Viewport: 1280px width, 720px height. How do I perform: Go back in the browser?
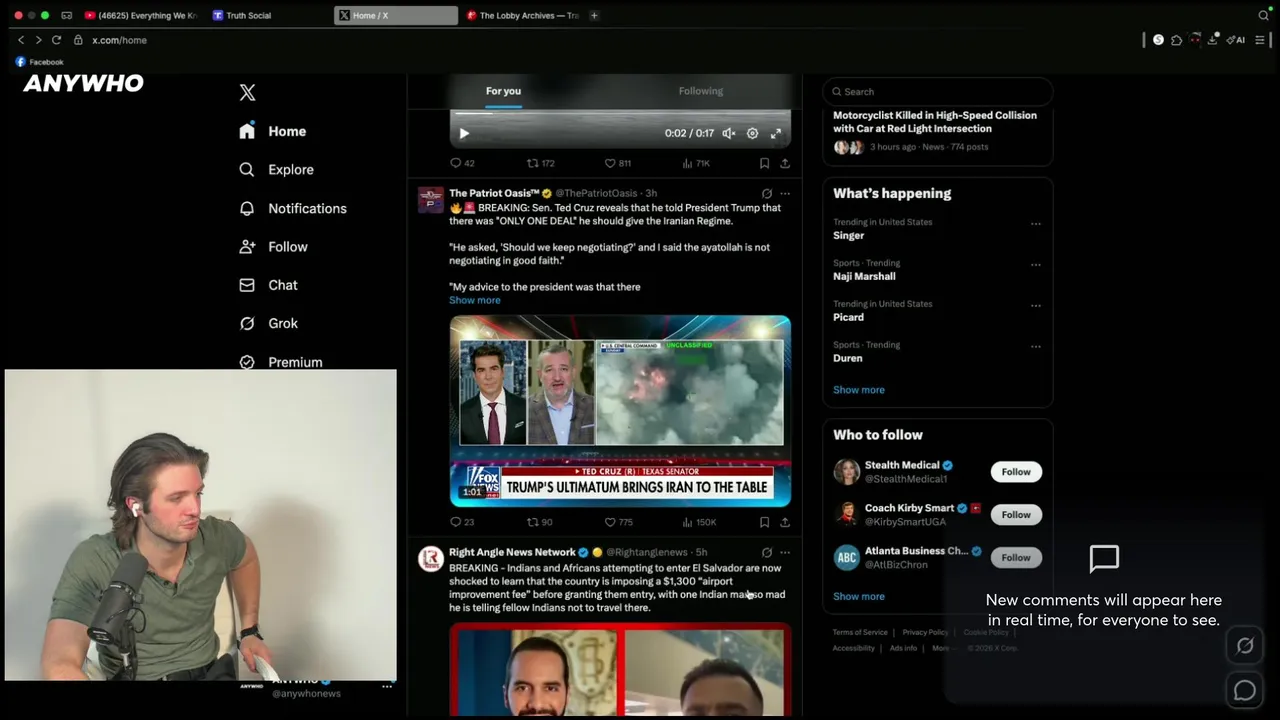(x=21, y=40)
